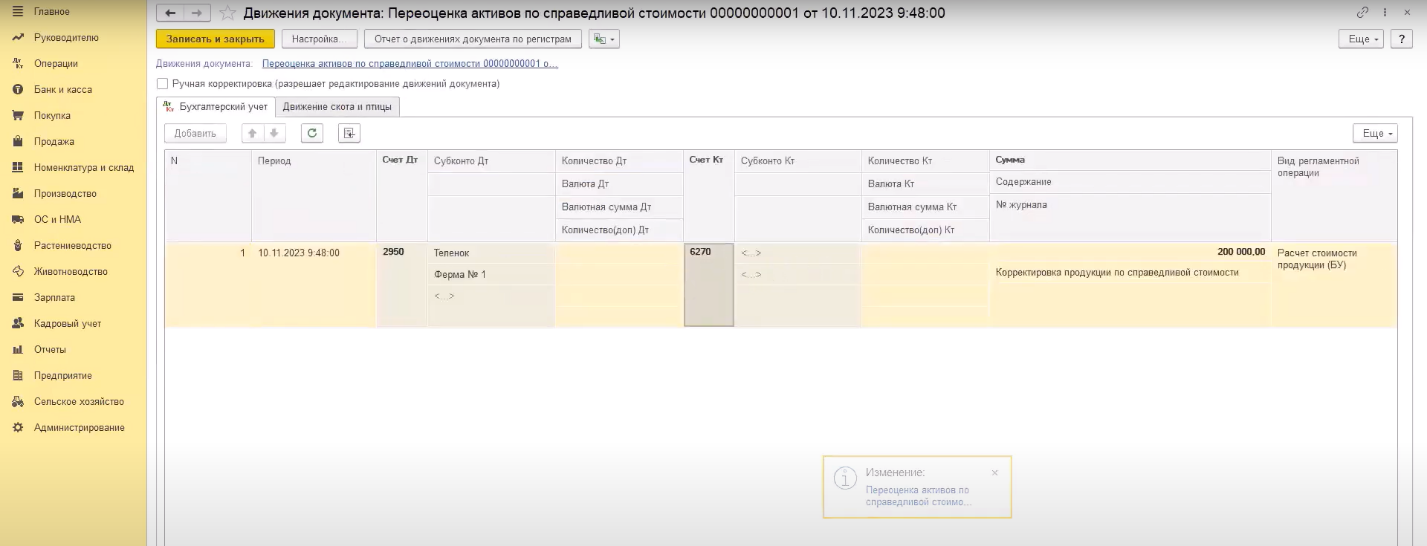Viewport: 1427px width, 546px height.
Task: Click the refresh icon in table toolbar
Action: click(312, 133)
